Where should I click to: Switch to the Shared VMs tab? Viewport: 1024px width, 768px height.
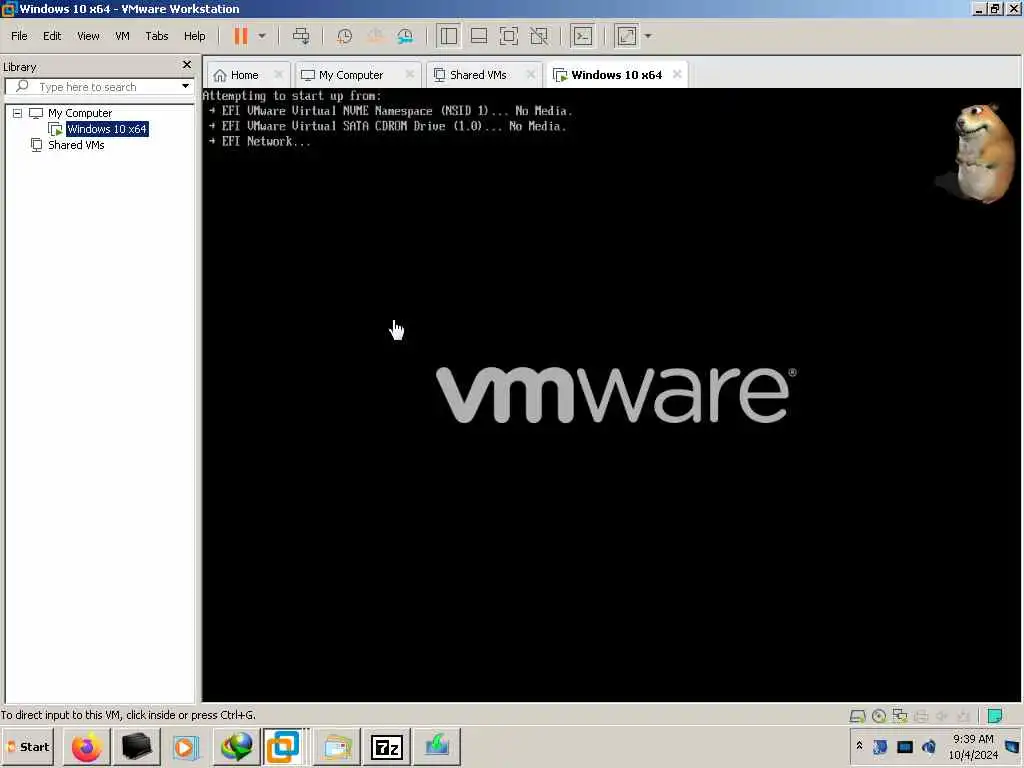[x=478, y=75]
